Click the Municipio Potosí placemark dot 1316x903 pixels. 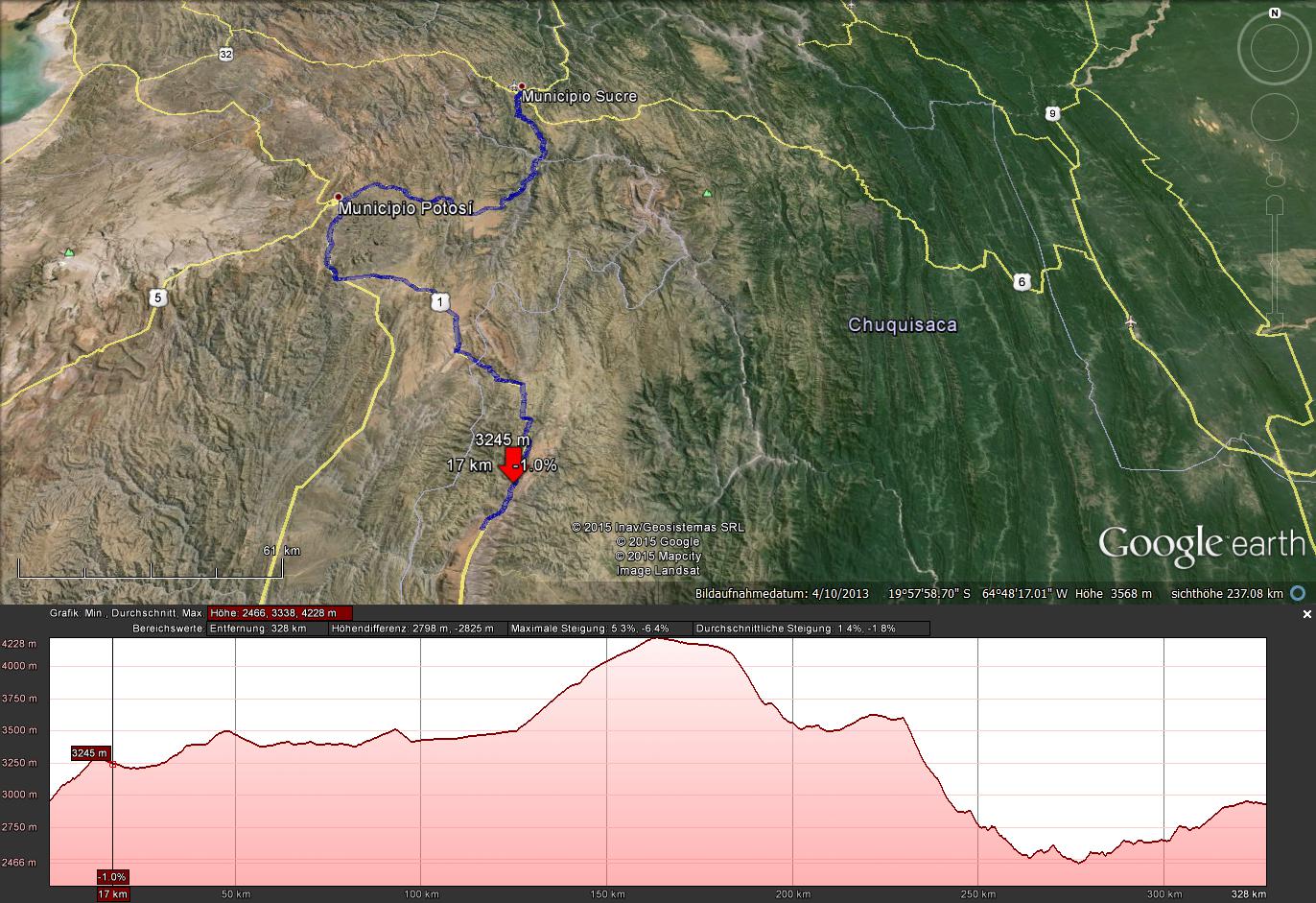point(338,197)
